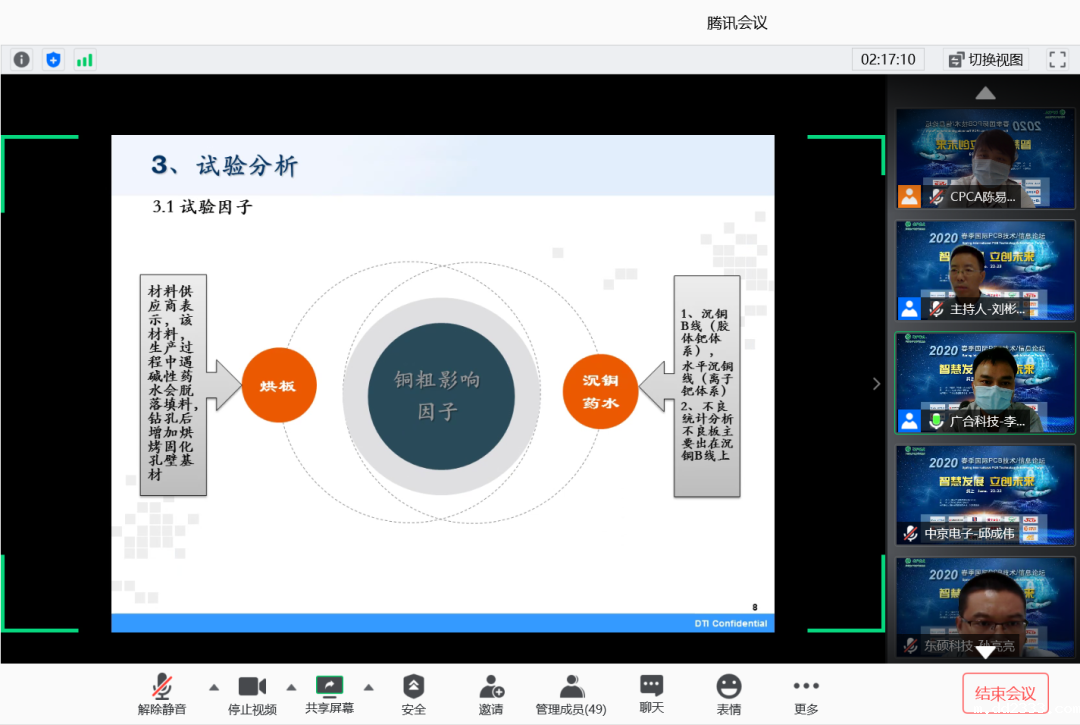Check the network quality signal icon

click(x=85, y=59)
